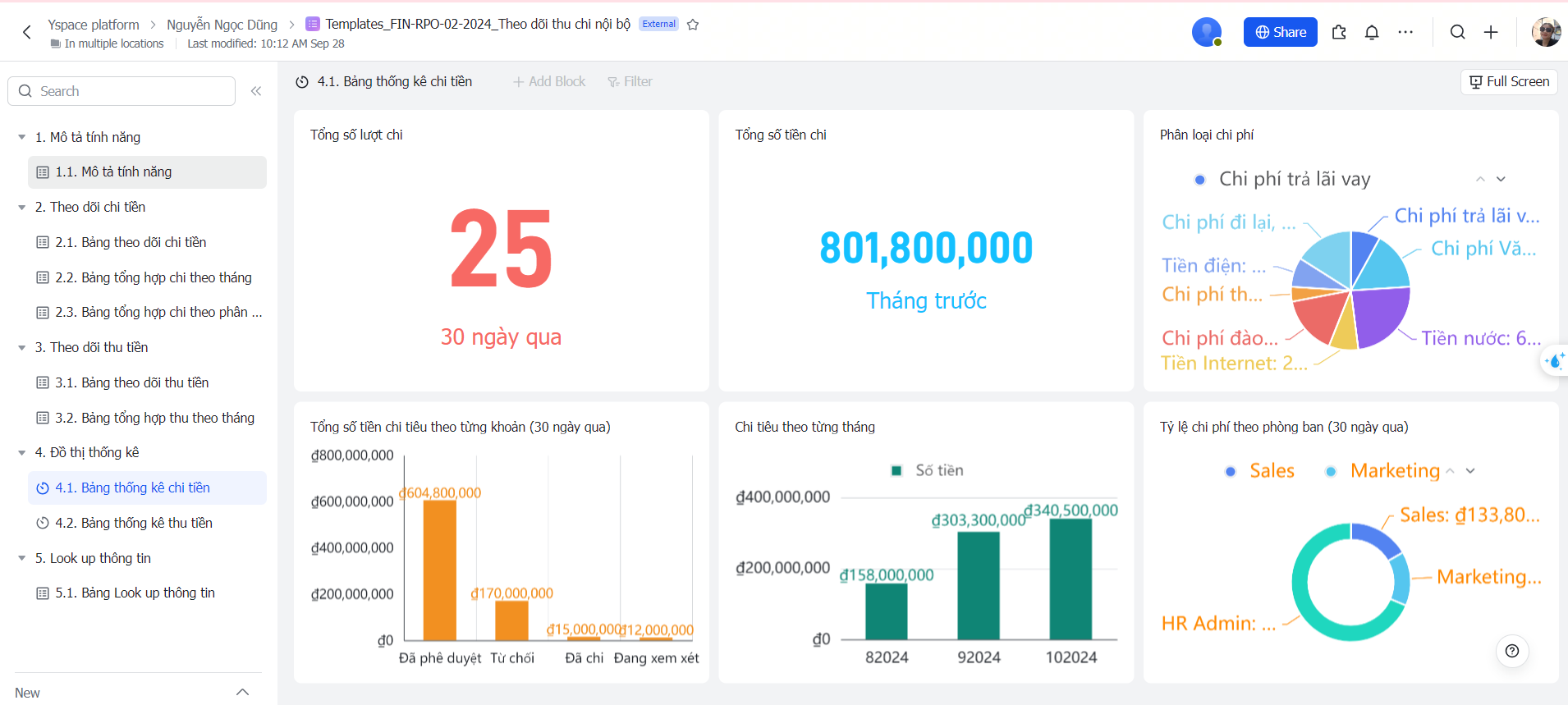Page legend up in Phân loại chi phí
This screenshot has width=1568, height=705.
(1480, 179)
